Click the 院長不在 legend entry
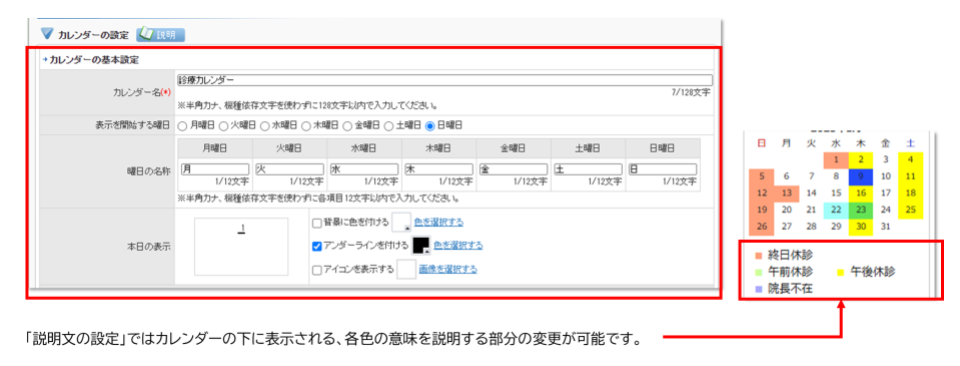 click(784, 289)
